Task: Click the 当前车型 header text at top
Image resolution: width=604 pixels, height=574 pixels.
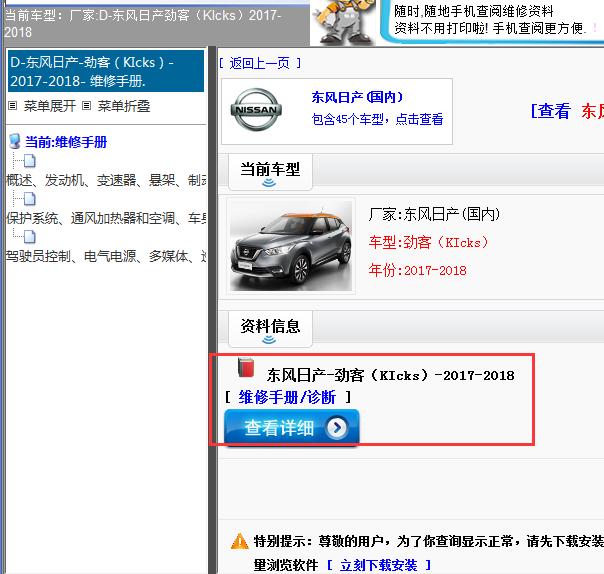Action: pyautogui.click(x=143, y=23)
